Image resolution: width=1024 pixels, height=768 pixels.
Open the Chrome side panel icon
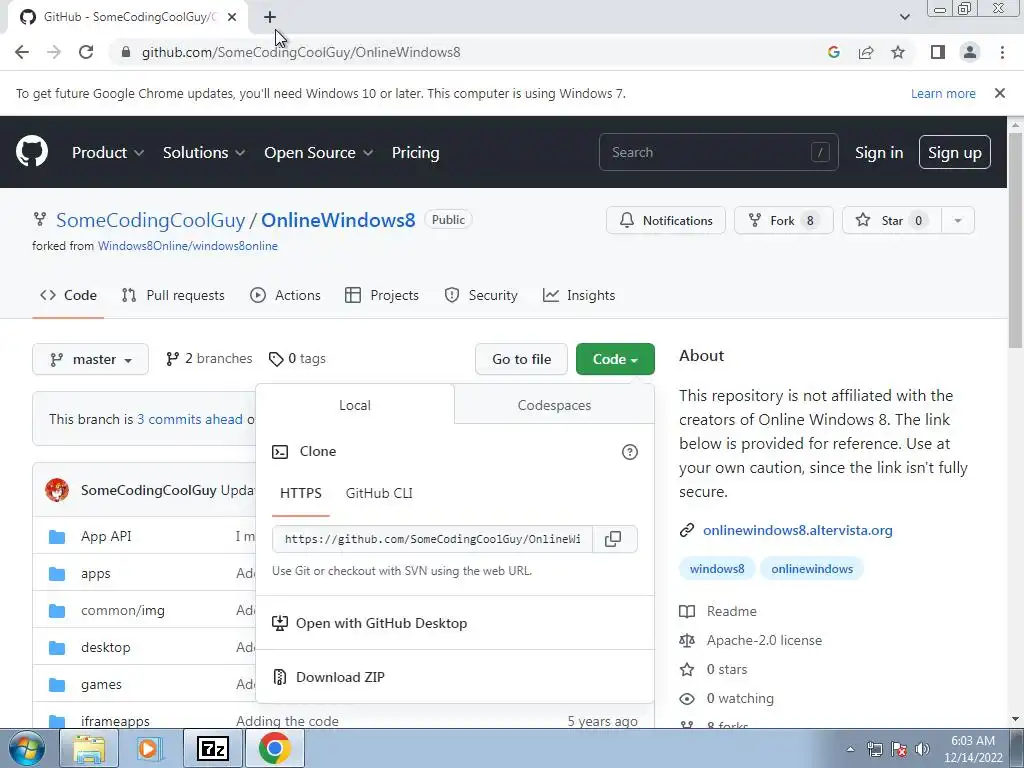click(938, 52)
